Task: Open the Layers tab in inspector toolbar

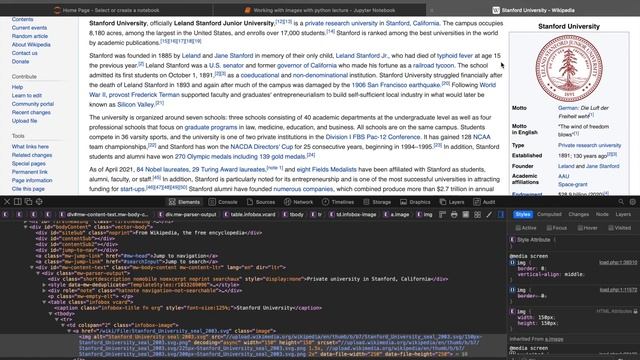Action: tap(452, 202)
